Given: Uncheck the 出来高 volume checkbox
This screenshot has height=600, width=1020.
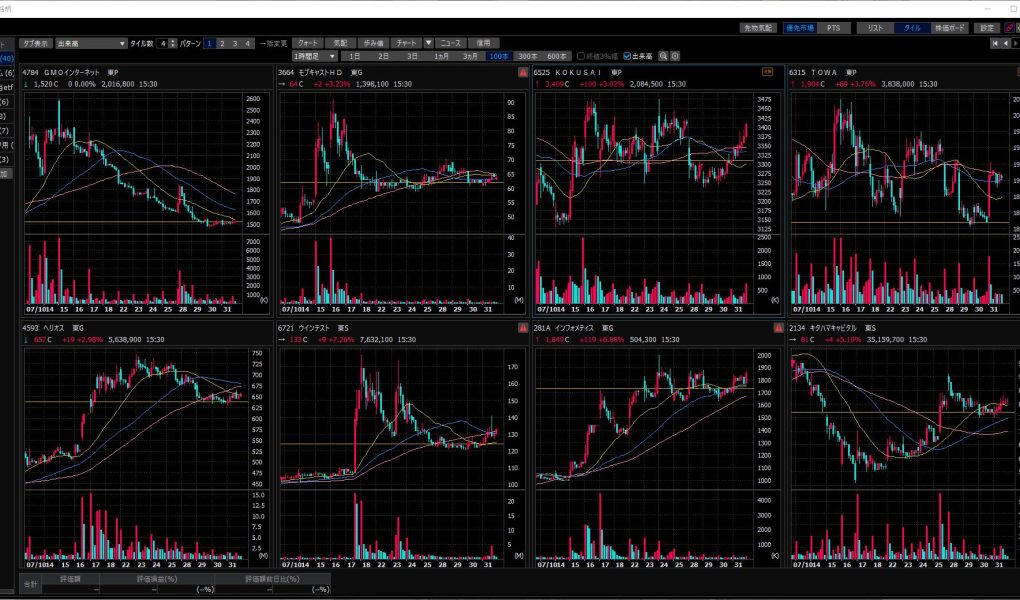Looking at the screenshot, I should click(x=627, y=56).
